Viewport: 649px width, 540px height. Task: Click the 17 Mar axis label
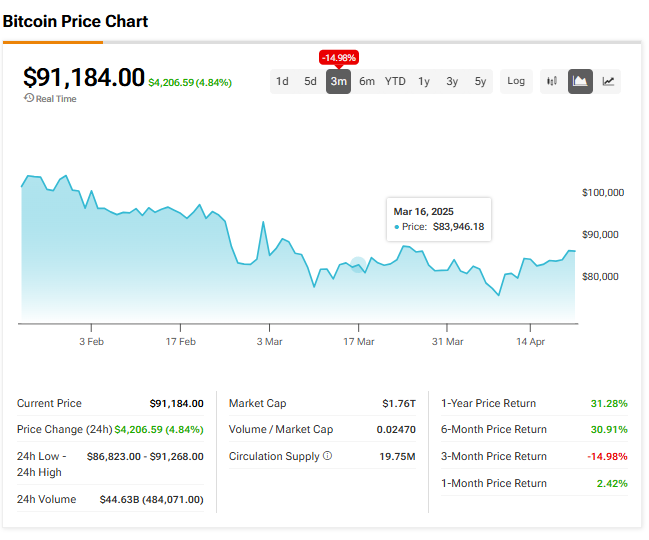pyautogui.click(x=358, y=342)
